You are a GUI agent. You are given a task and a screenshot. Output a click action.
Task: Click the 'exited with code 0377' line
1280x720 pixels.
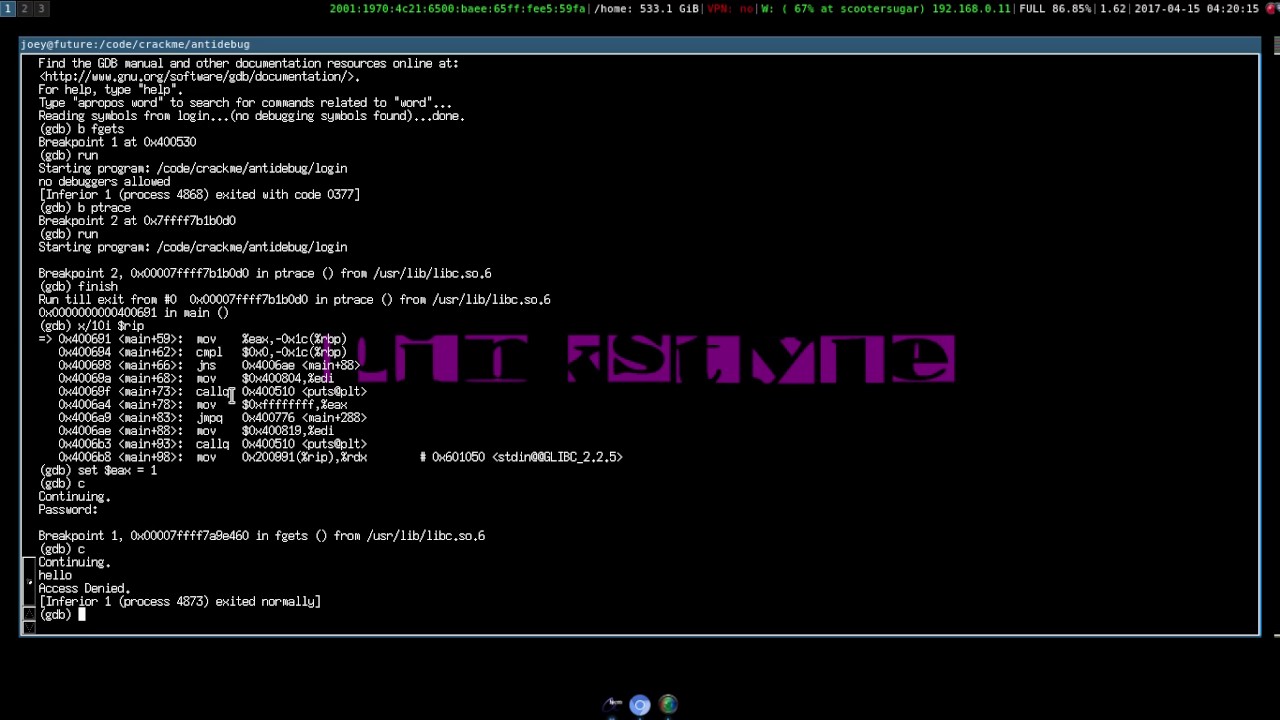pos(199,195)
